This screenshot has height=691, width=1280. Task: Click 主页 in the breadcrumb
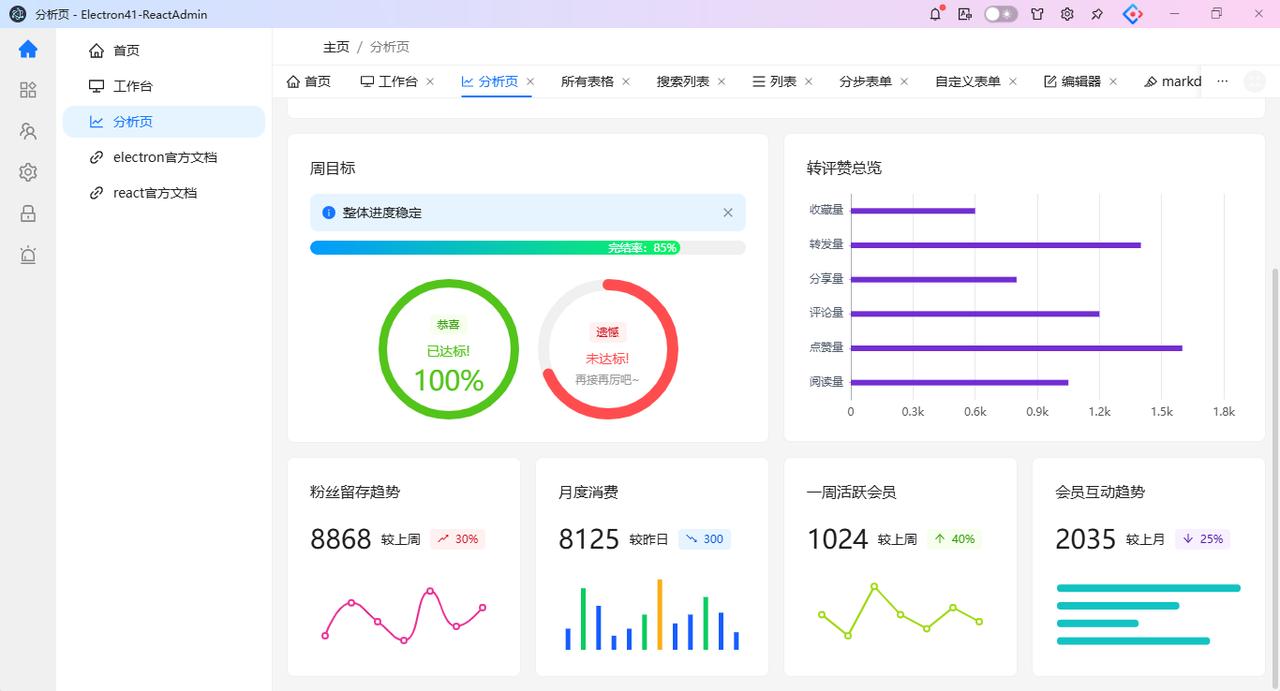[x=336, y=47]
